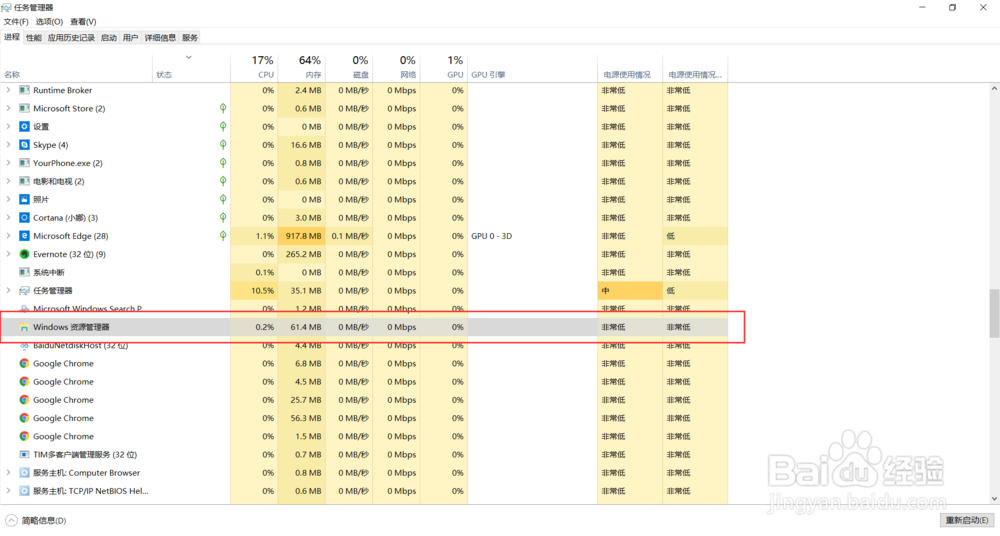Click the leaf status icon for Cortana
Viewport: 1000px width, 536px height.
(x=223, y=218)
